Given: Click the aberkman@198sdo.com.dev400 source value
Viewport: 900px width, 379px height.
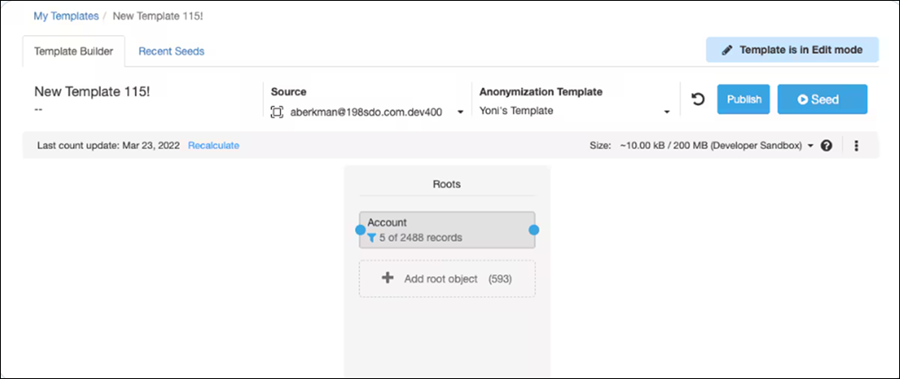Looking at the screenshot, I should [x=366, y=113].
